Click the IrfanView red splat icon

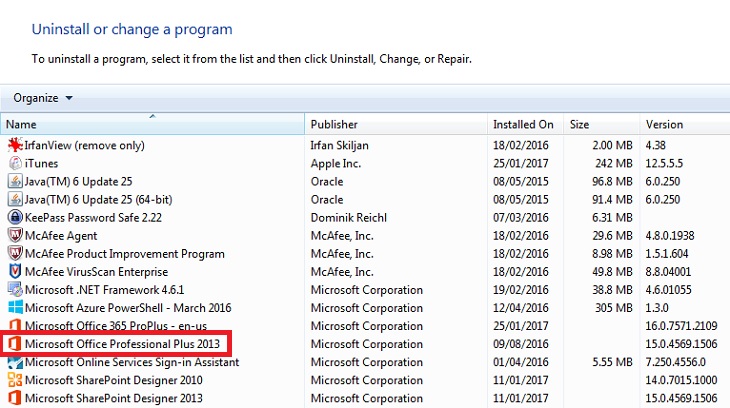pyautogui.click(x=15, y=145)
